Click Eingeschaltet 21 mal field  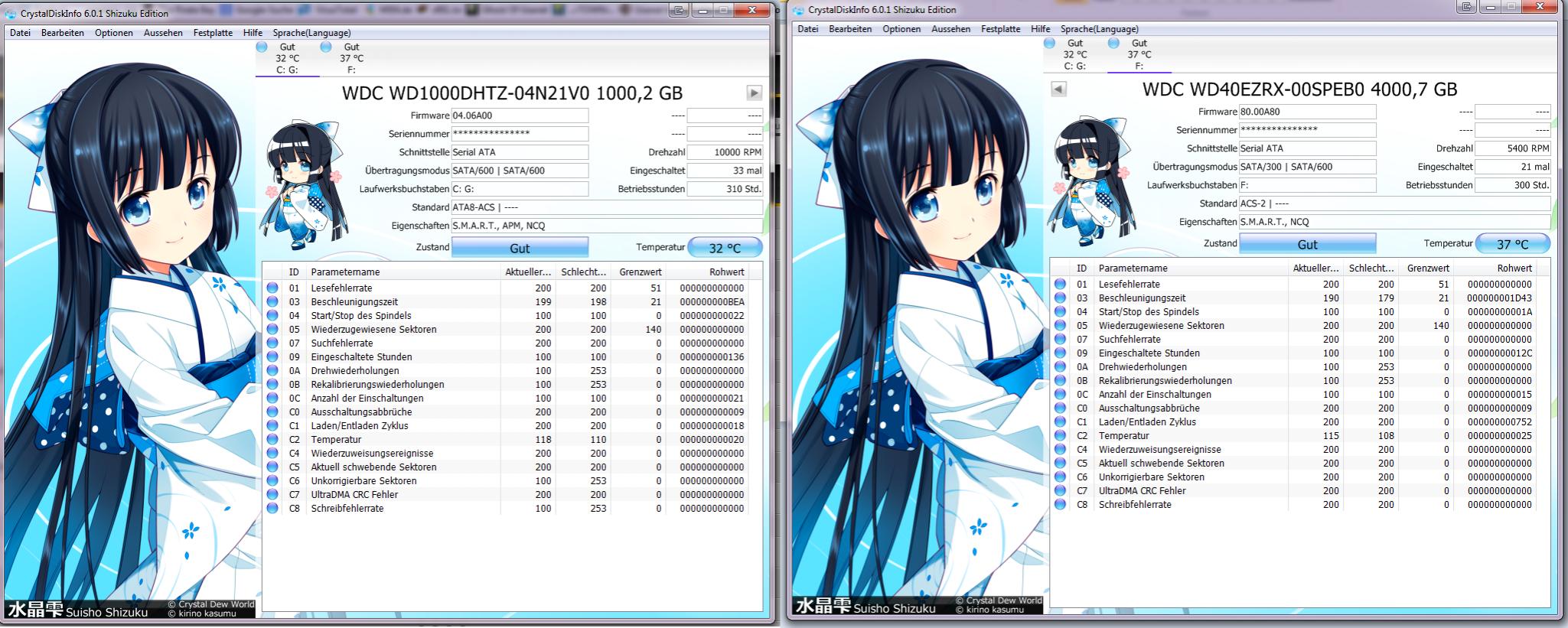pyautogui.click(x=1512, y=167)
